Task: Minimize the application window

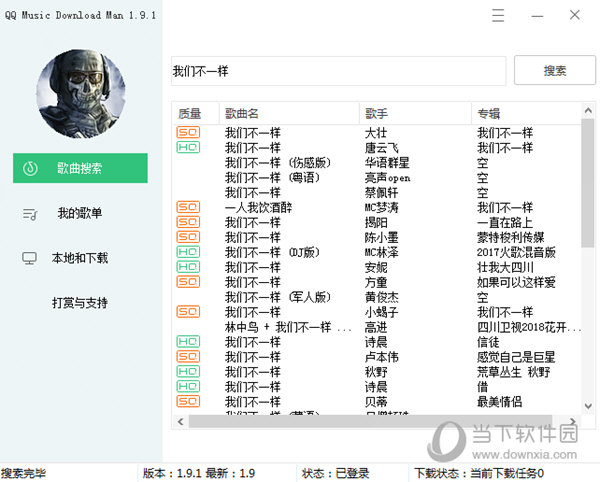Action: [537, 16]
